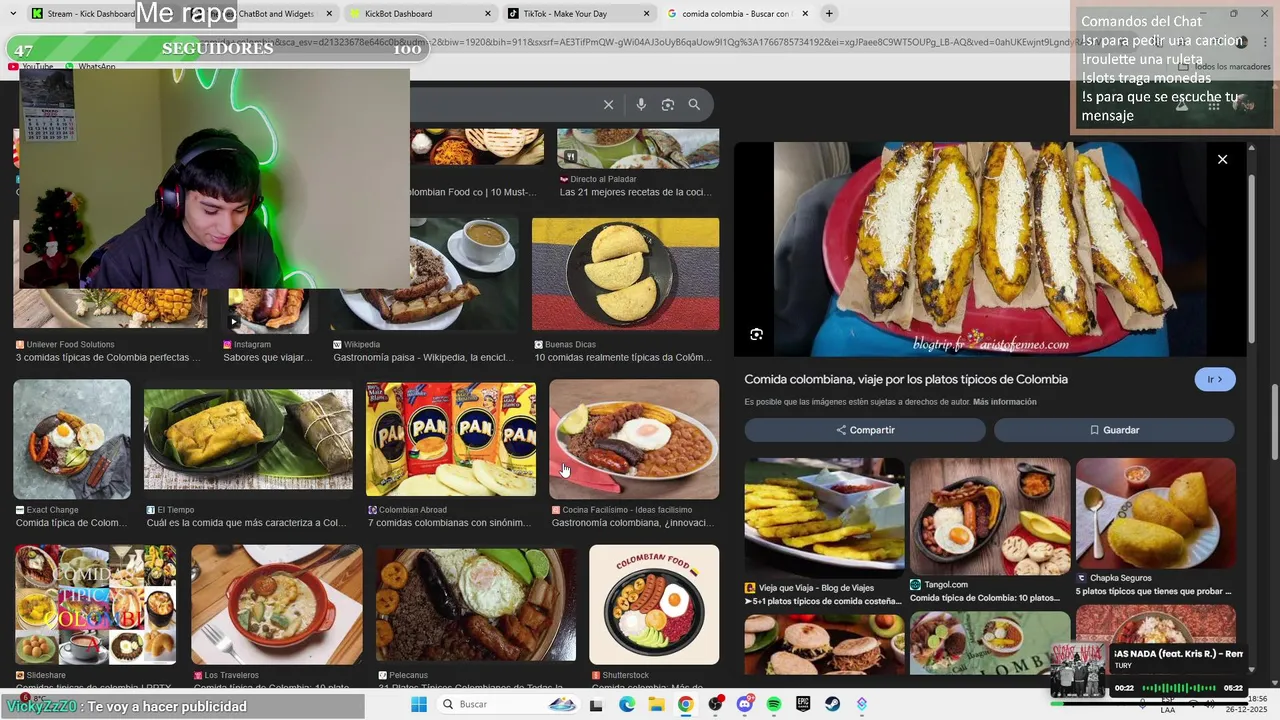1280x720 pixels.
Task: Click the Compartir share button
Action: point(865,430)
